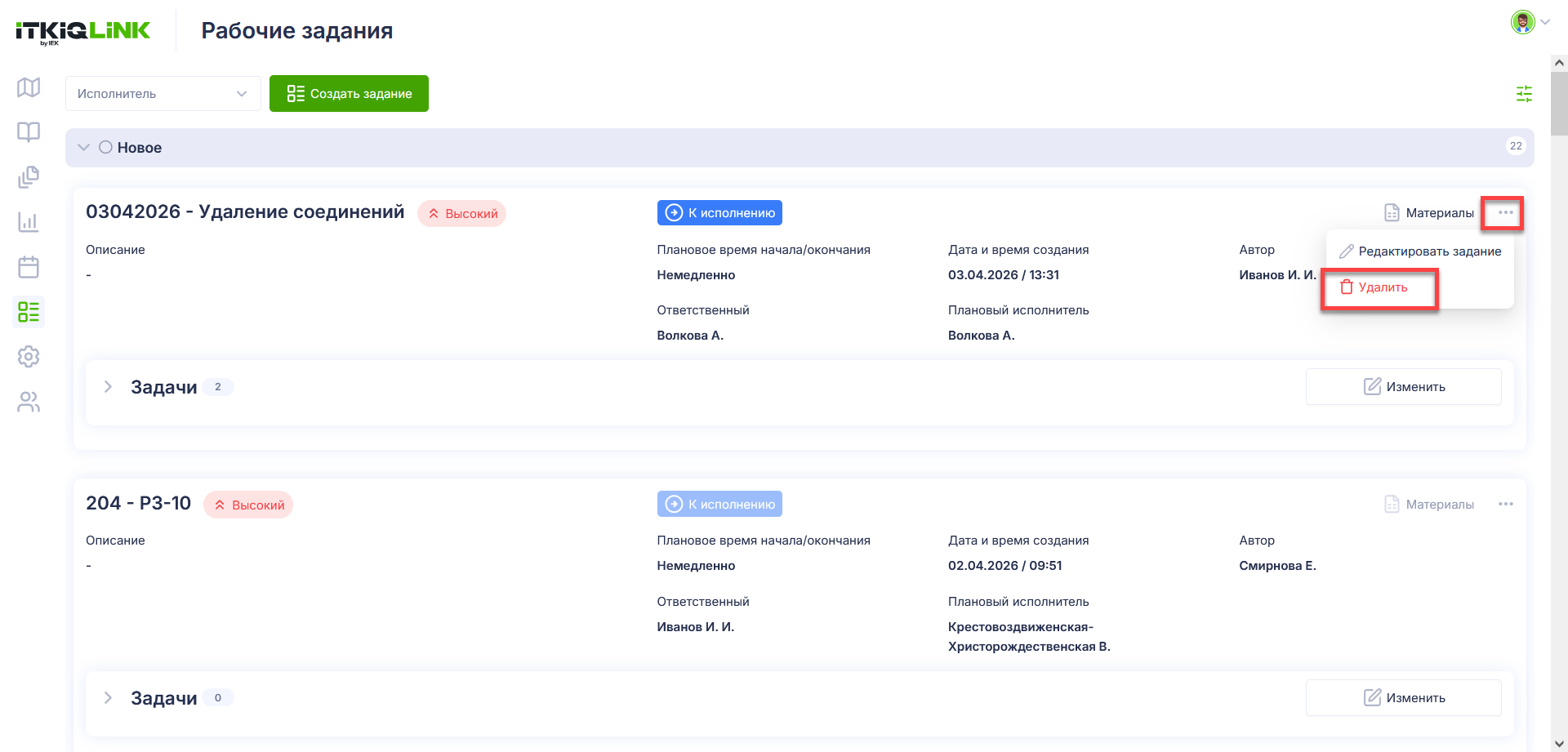Open the book journal sidebar icon
Viewport: 1568px width, 752px height.
[x=29, y=132]
